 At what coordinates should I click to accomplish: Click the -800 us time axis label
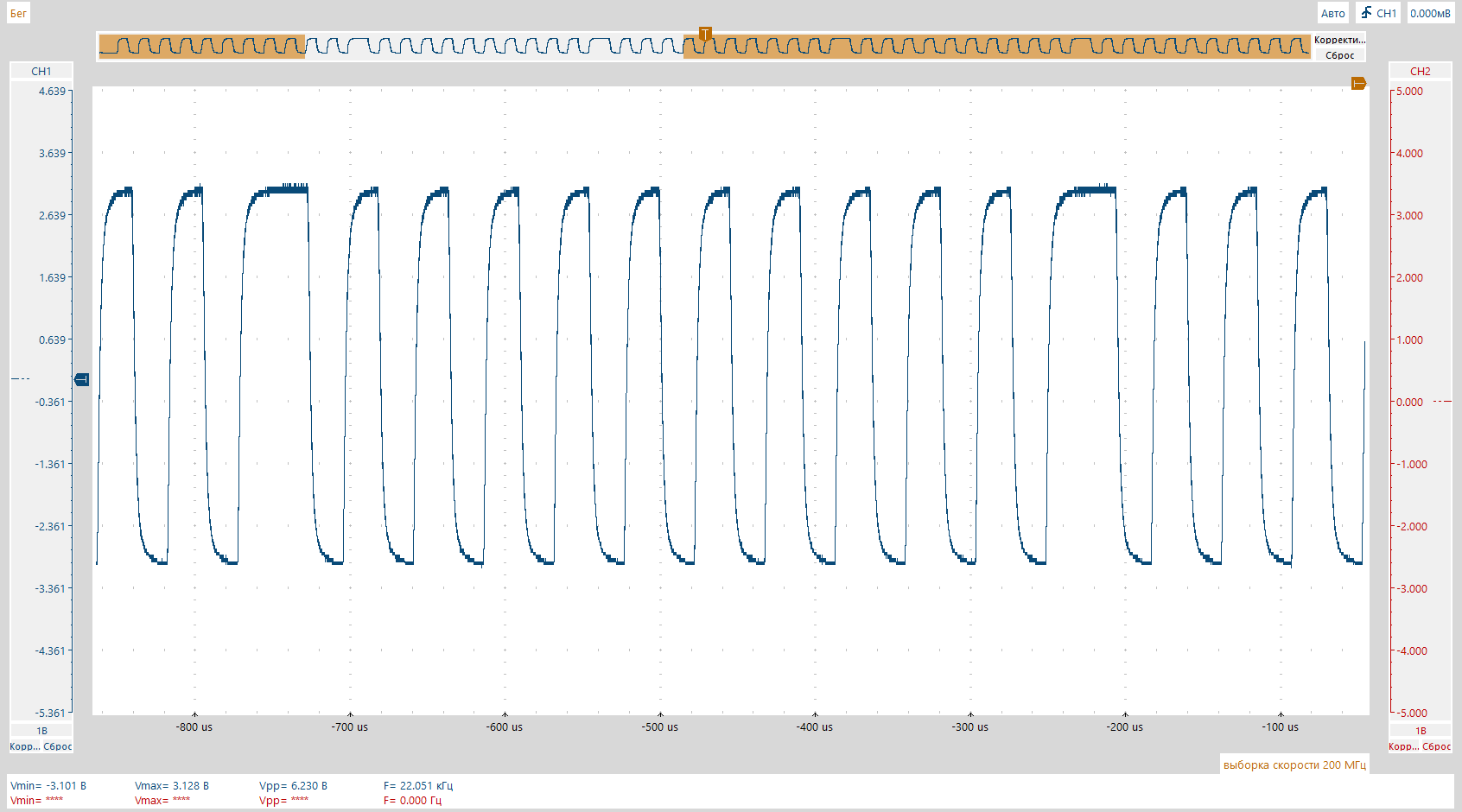(x=194, y=727)
